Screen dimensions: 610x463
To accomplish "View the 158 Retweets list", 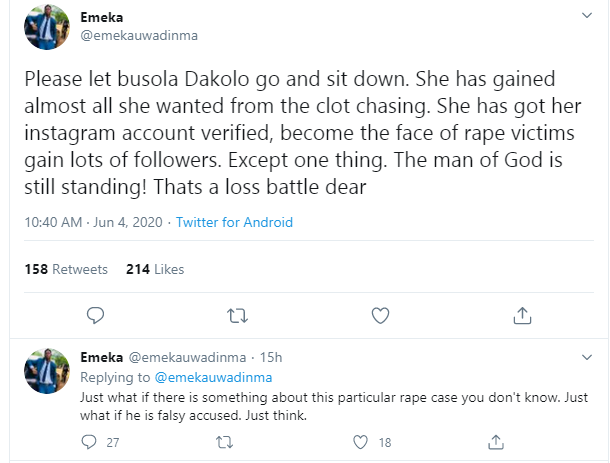I will coord(66,269).
